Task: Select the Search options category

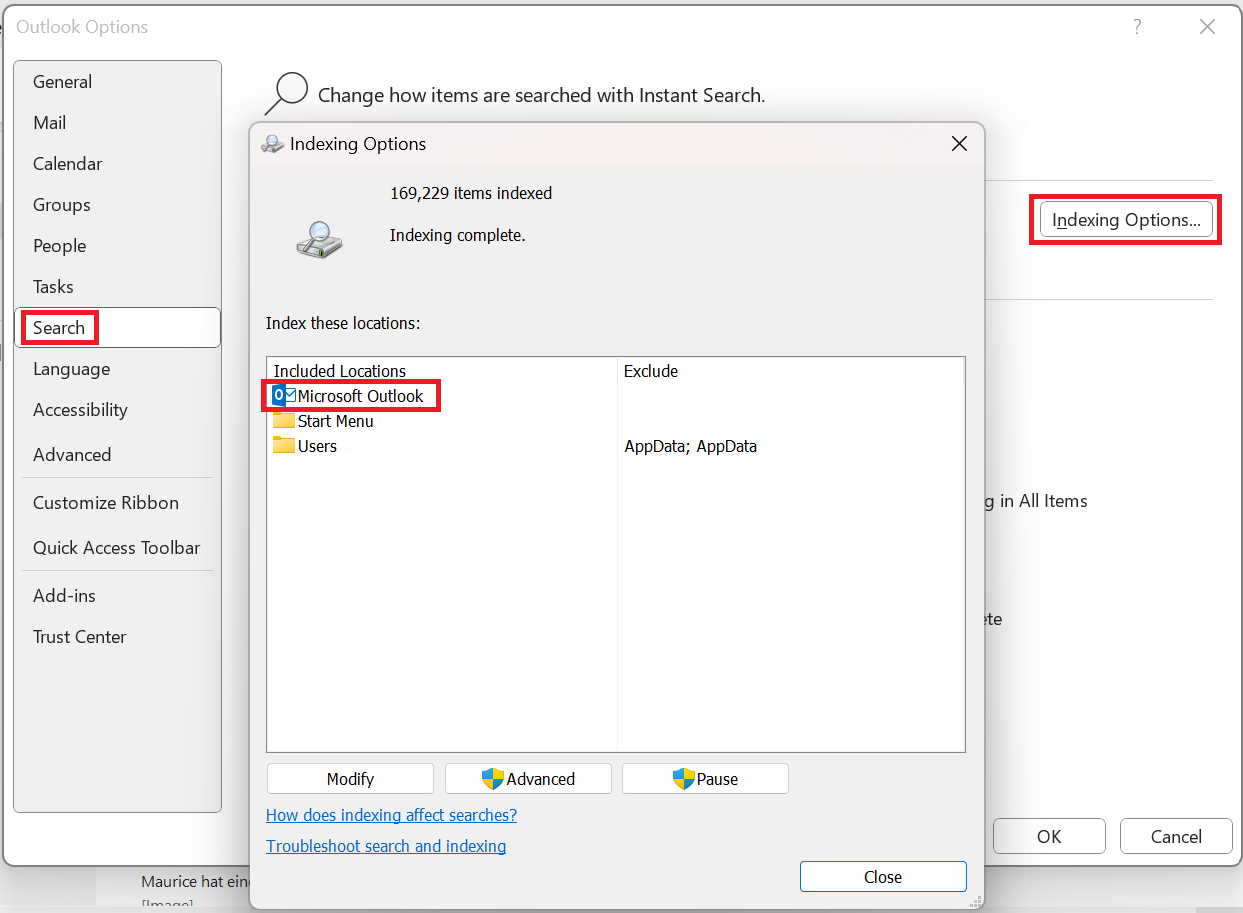Action: coord(117,328)
